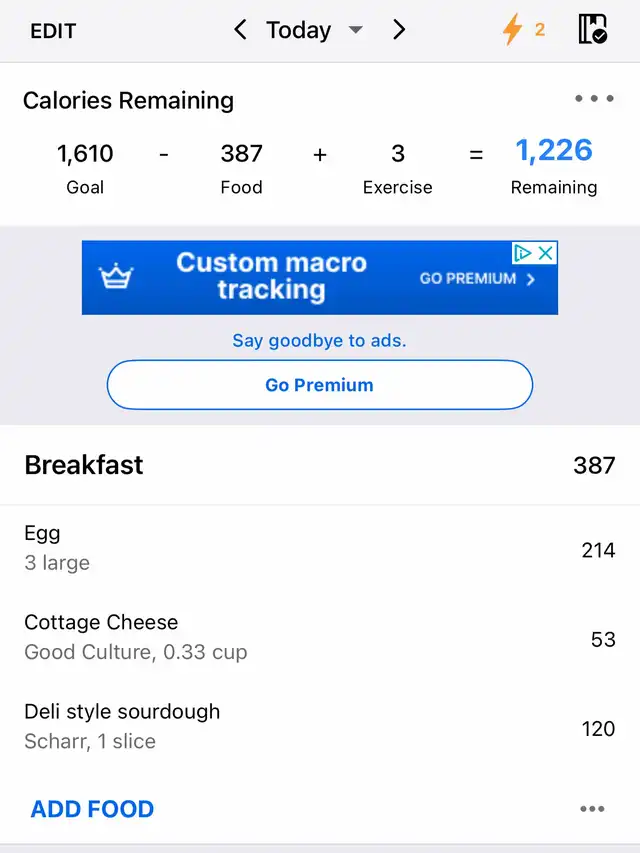Tap the Go Premium outlined button

(319, 385)
